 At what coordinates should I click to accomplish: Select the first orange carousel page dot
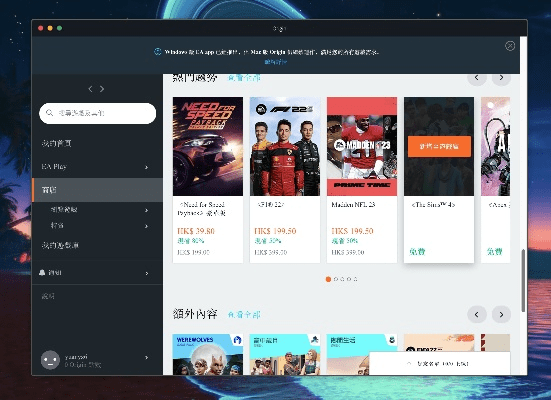328,279
